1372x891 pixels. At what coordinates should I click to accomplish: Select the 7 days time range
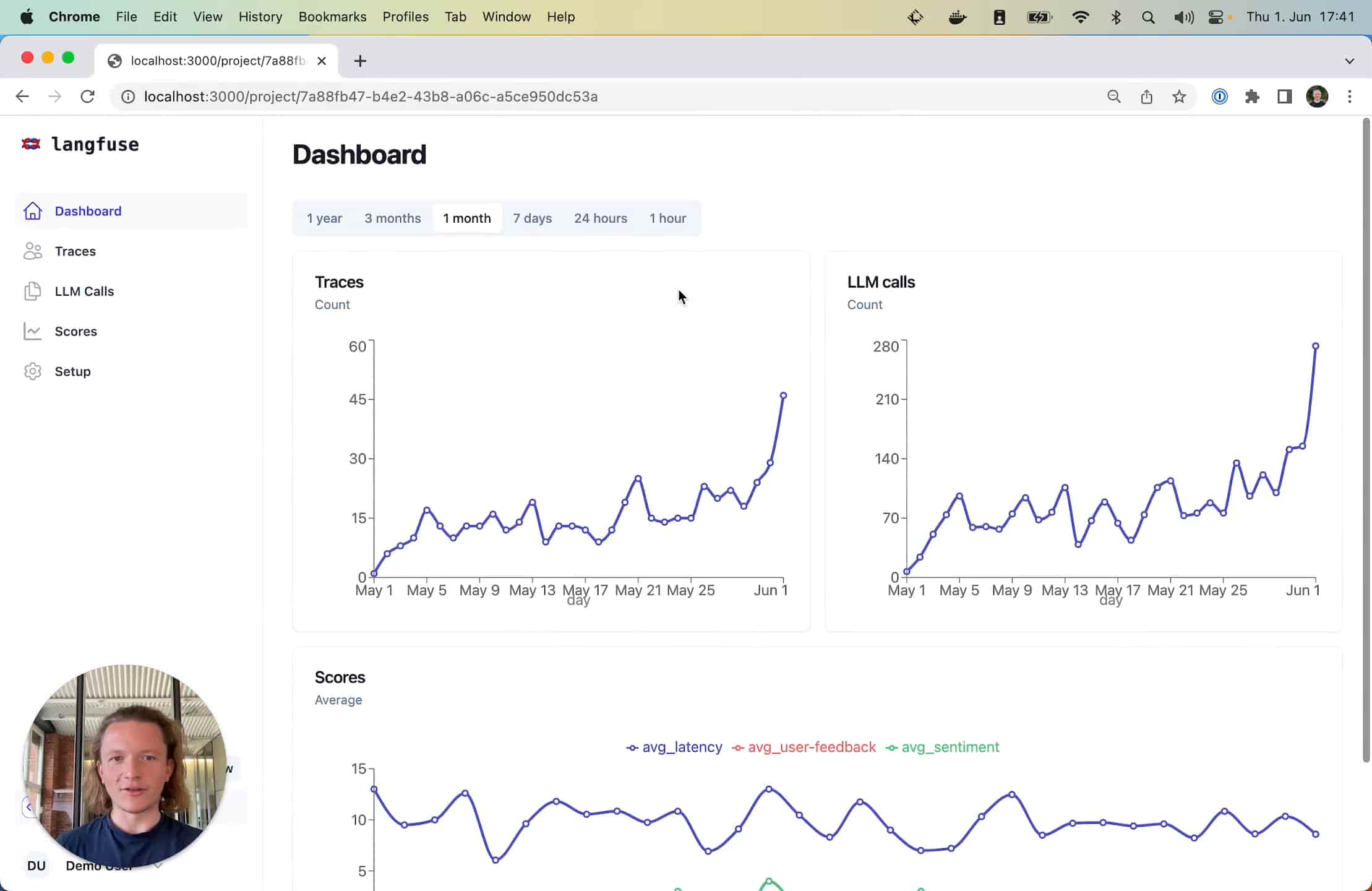[532, 218]
